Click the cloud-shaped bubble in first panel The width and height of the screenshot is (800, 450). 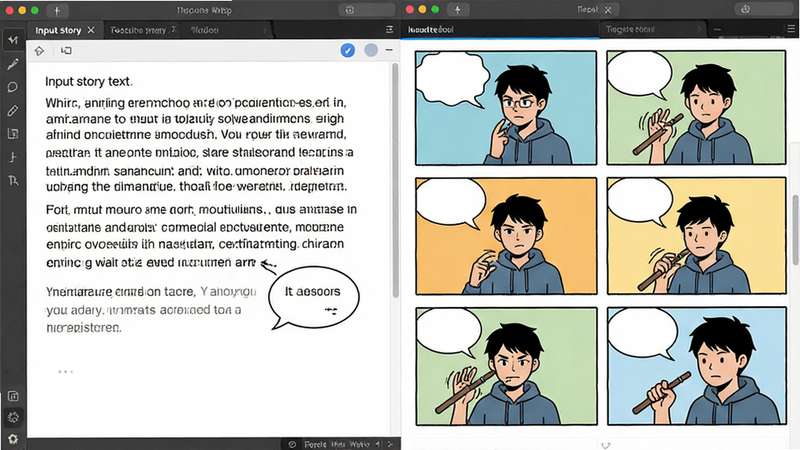[452, 80]
